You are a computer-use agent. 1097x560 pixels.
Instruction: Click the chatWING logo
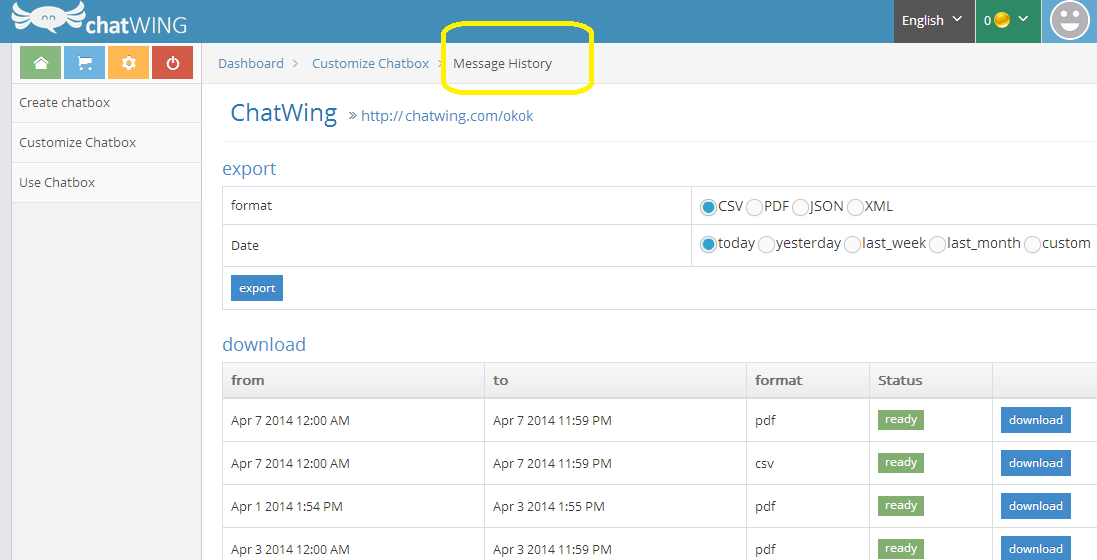click(x=99, y=19)
